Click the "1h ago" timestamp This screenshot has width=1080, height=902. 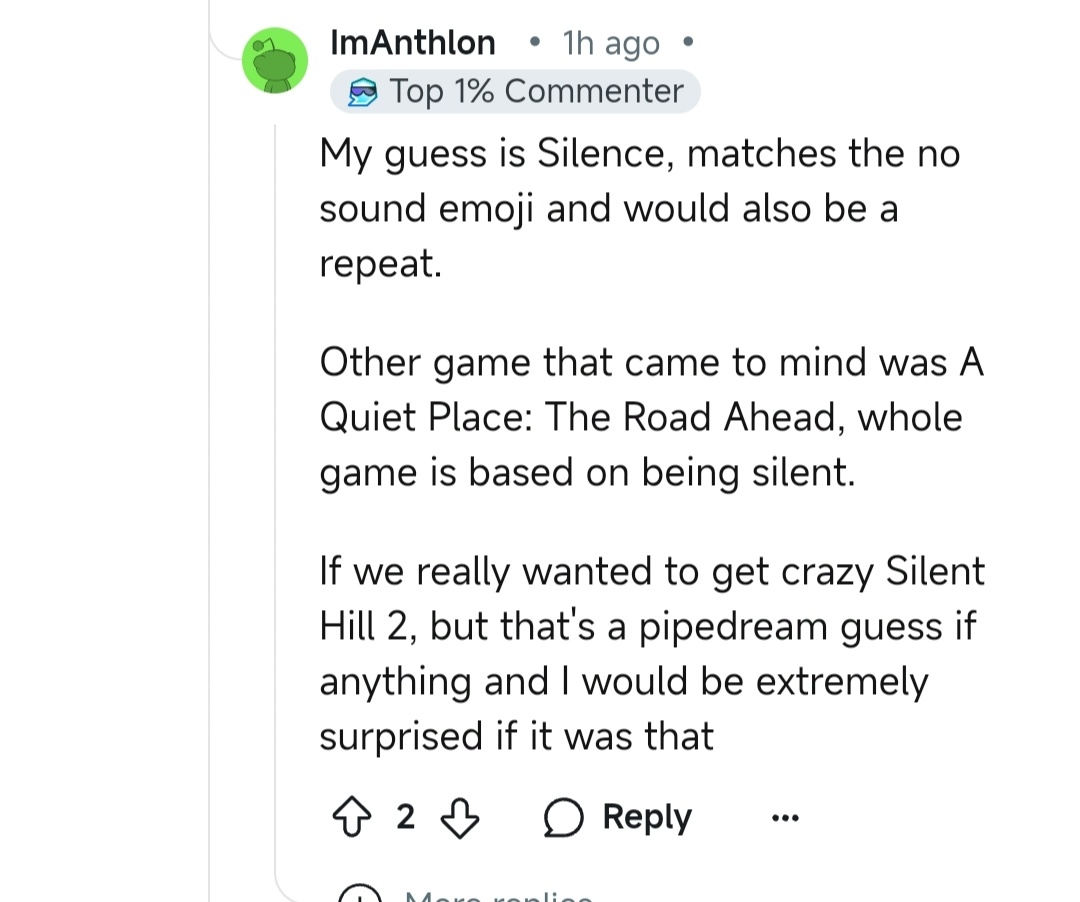611,44
